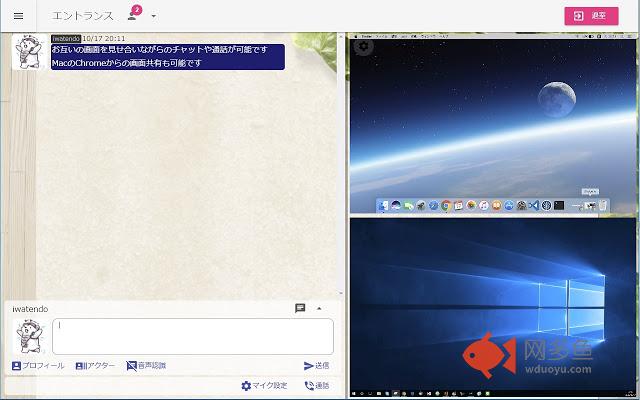Start a voice call with 通話

317,385
